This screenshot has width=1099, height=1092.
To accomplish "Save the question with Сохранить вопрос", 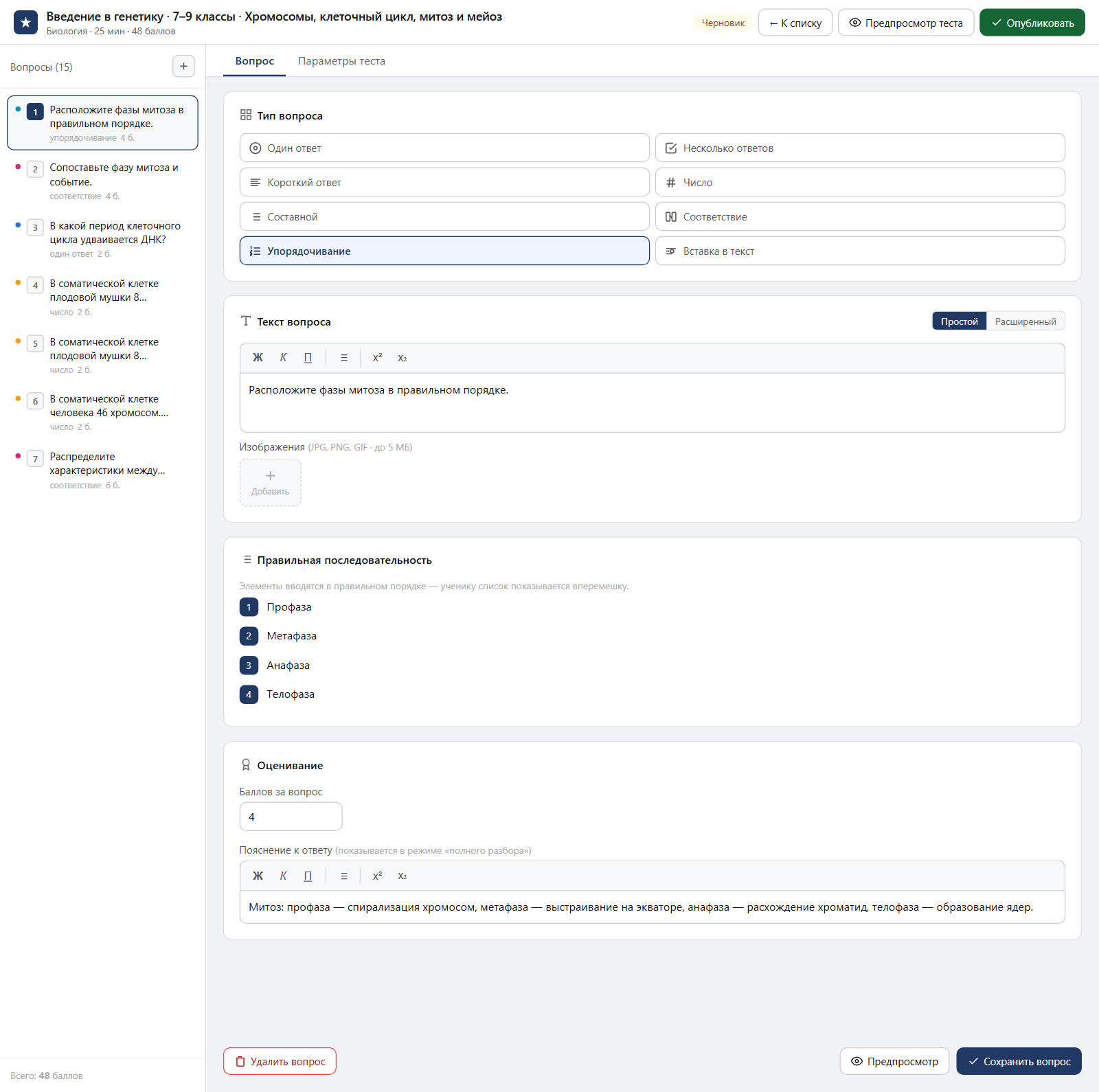I will 1019,1061.
